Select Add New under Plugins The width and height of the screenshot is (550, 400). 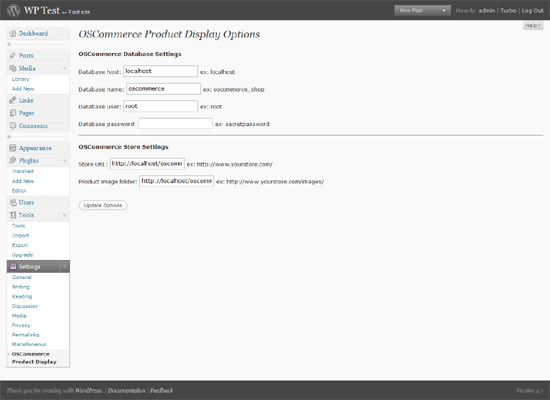pos(23,181)
